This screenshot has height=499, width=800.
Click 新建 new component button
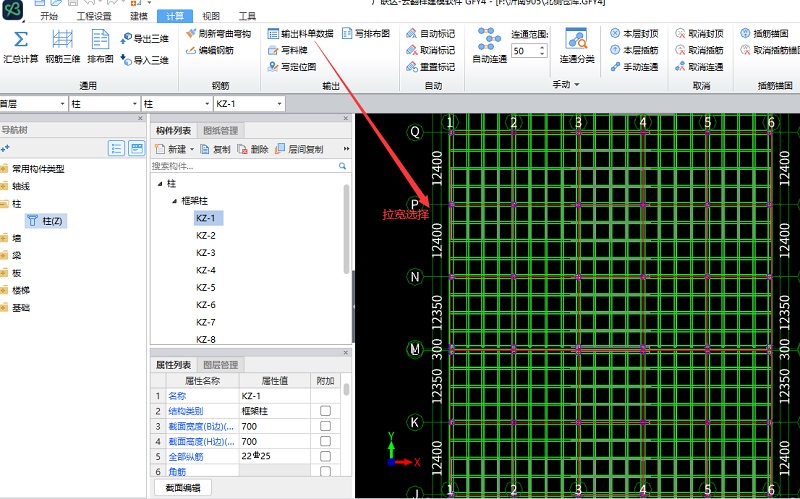(x=171, y=149)
